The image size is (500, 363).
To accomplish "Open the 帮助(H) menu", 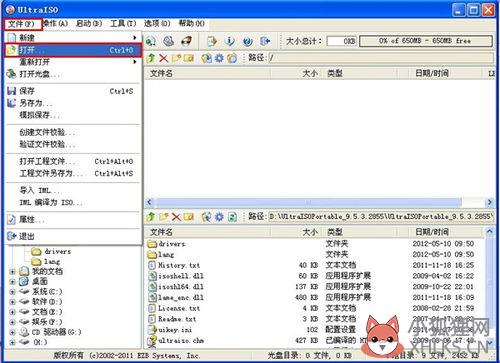I will [x=191, y=23].
